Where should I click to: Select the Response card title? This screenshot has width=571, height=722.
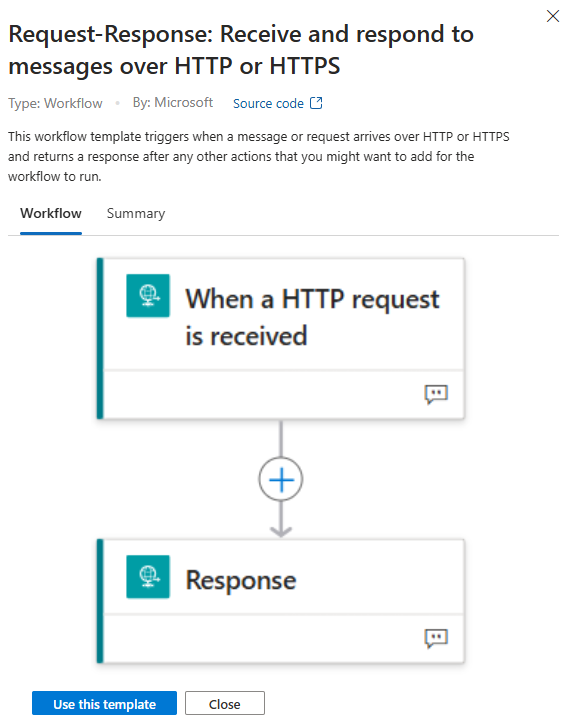tap(240, 580)
